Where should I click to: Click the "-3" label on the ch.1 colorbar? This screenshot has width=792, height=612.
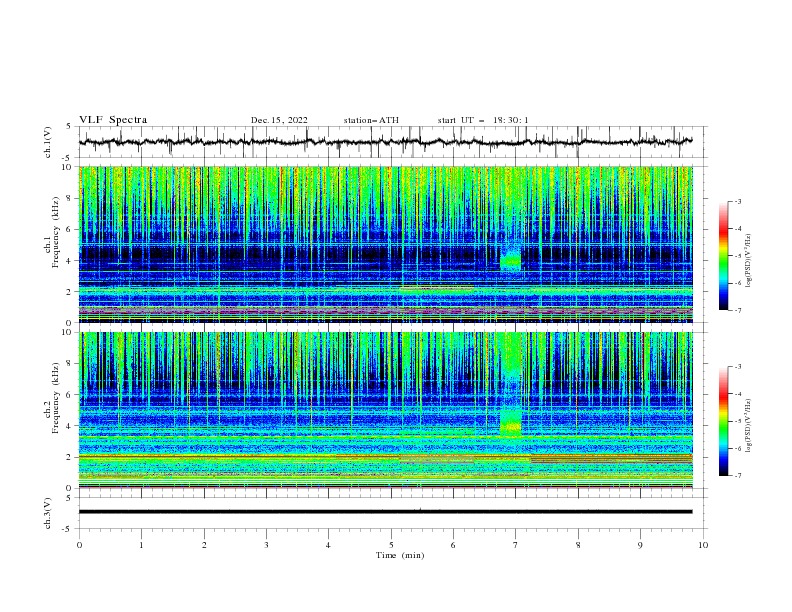tap(738, 201)
